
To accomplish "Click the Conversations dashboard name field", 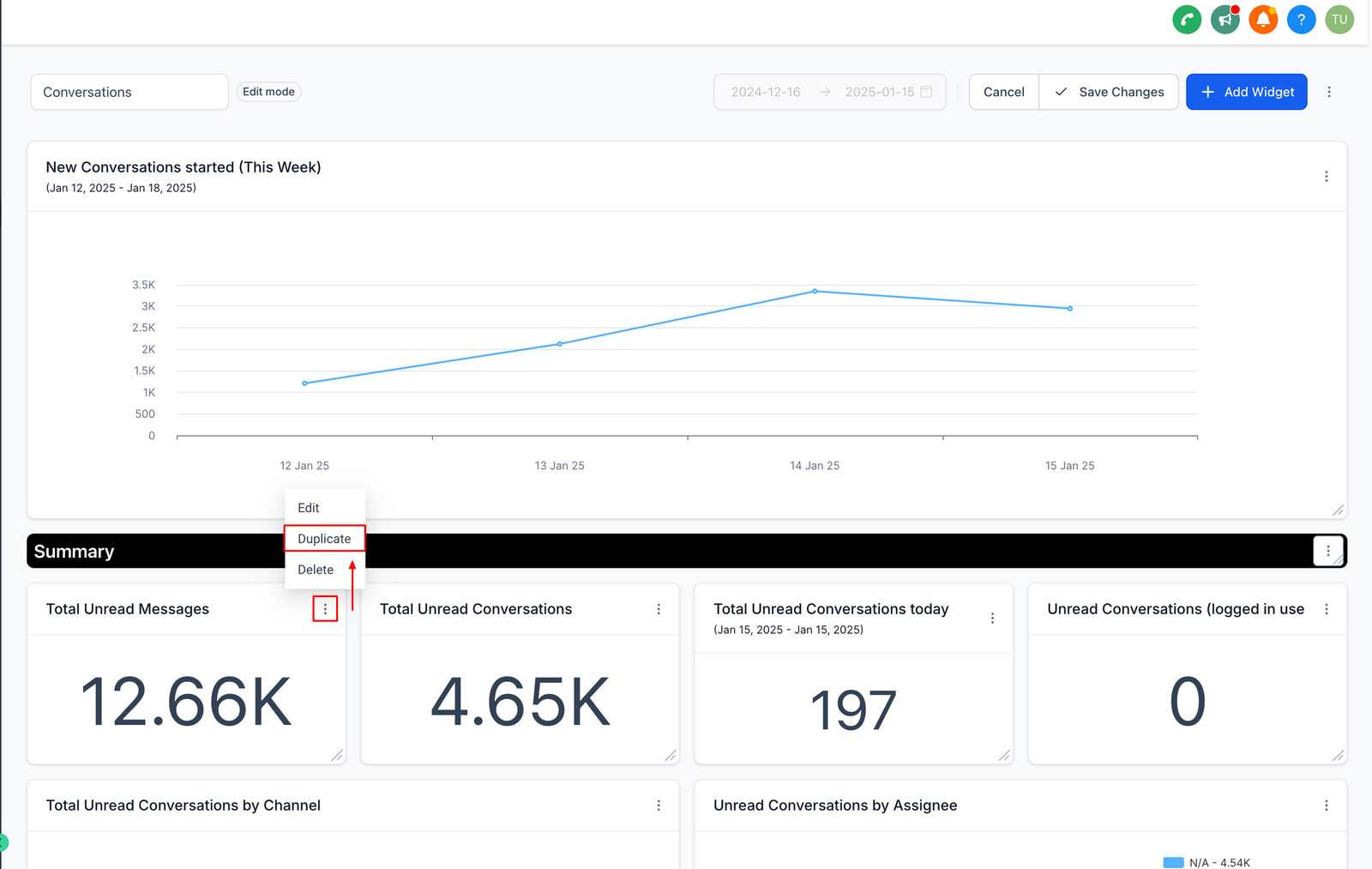I will (x=129, y=92).
